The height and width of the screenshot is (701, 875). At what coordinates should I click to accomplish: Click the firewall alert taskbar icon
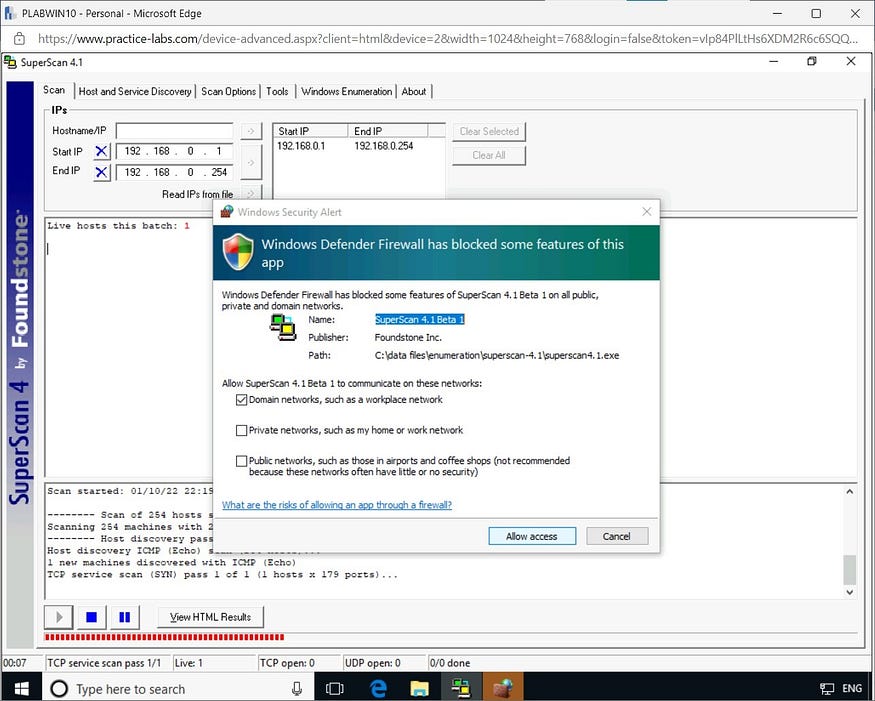point(502,688)
